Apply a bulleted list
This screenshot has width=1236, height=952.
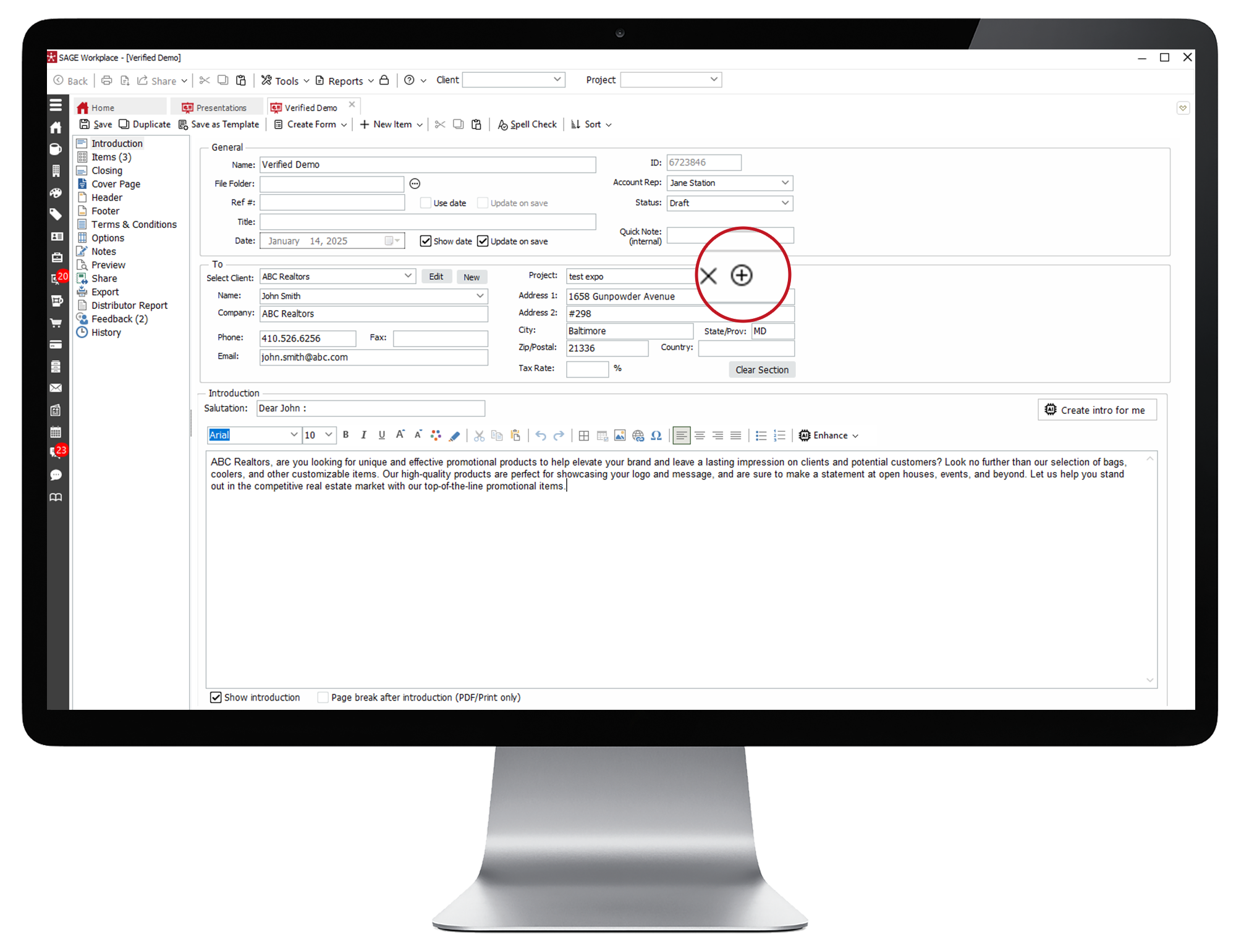click(x=761, y=436)
